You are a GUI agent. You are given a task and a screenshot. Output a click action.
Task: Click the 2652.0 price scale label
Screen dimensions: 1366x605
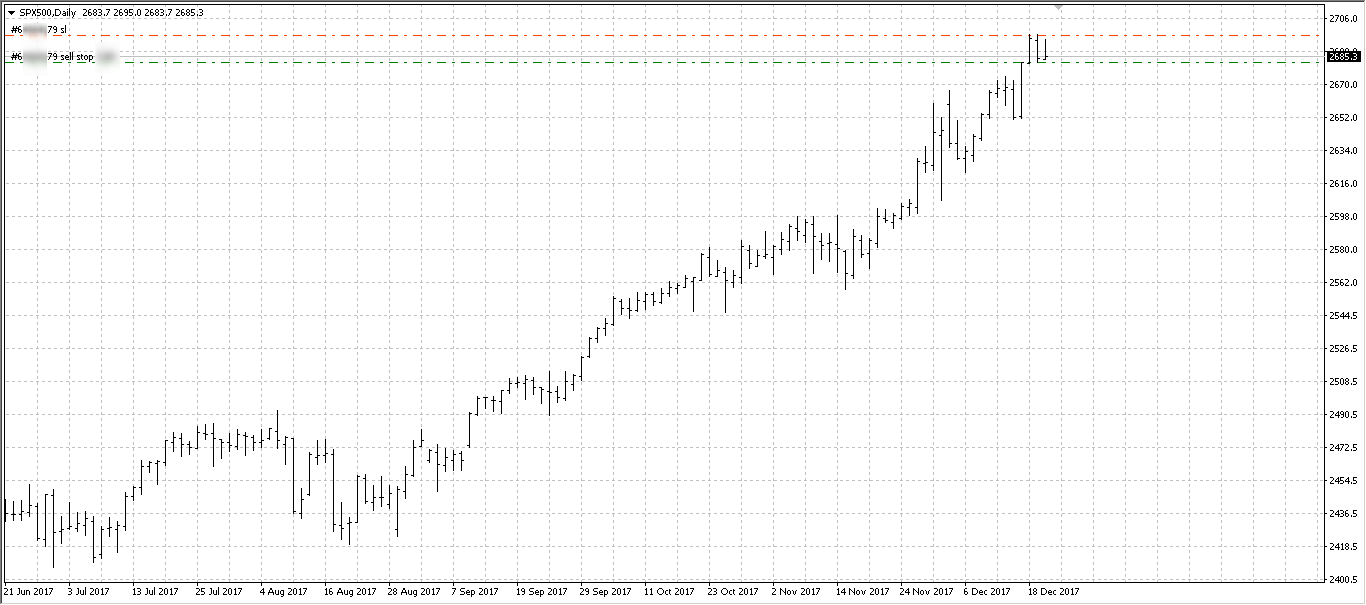[x=1342, y=118]
